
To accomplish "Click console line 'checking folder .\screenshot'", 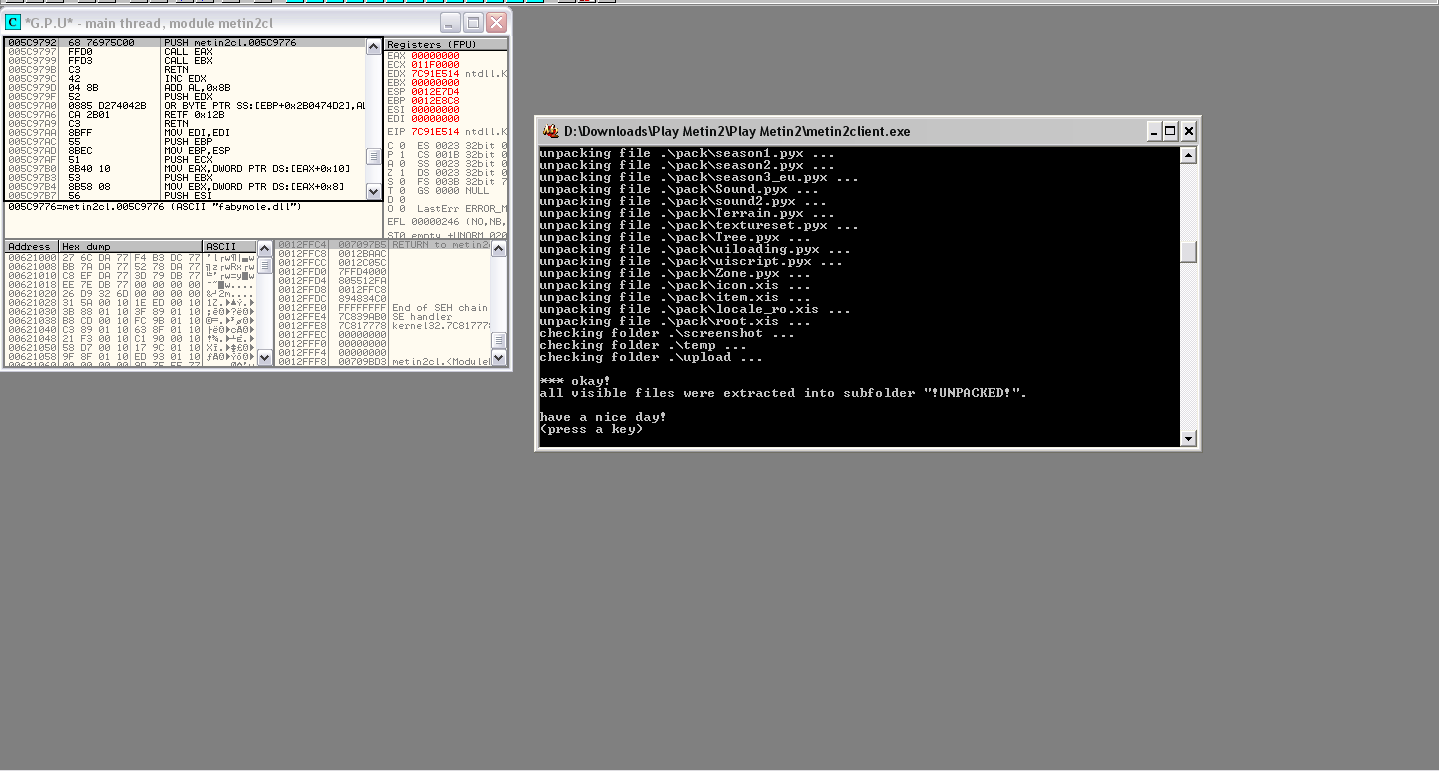I will click(x=667, y=333).
